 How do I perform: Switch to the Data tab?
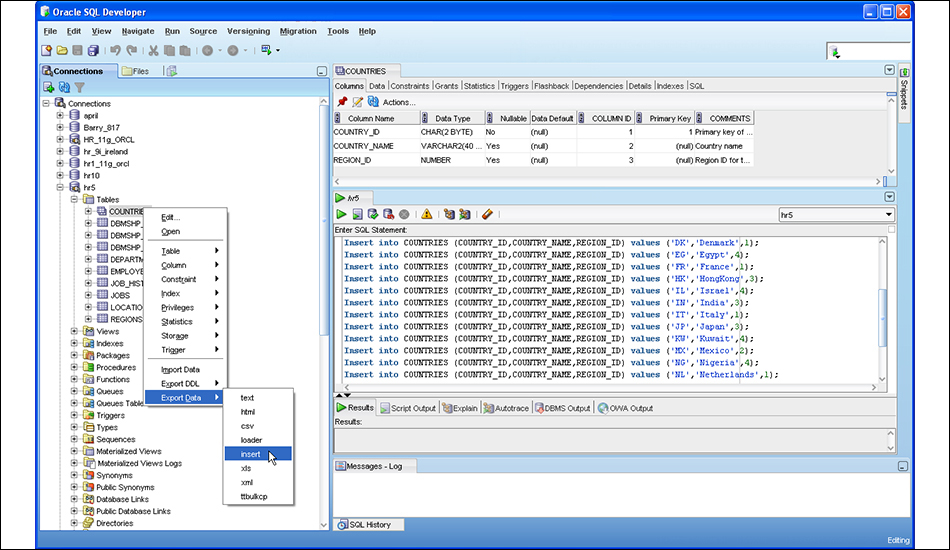tap(377, 86)
